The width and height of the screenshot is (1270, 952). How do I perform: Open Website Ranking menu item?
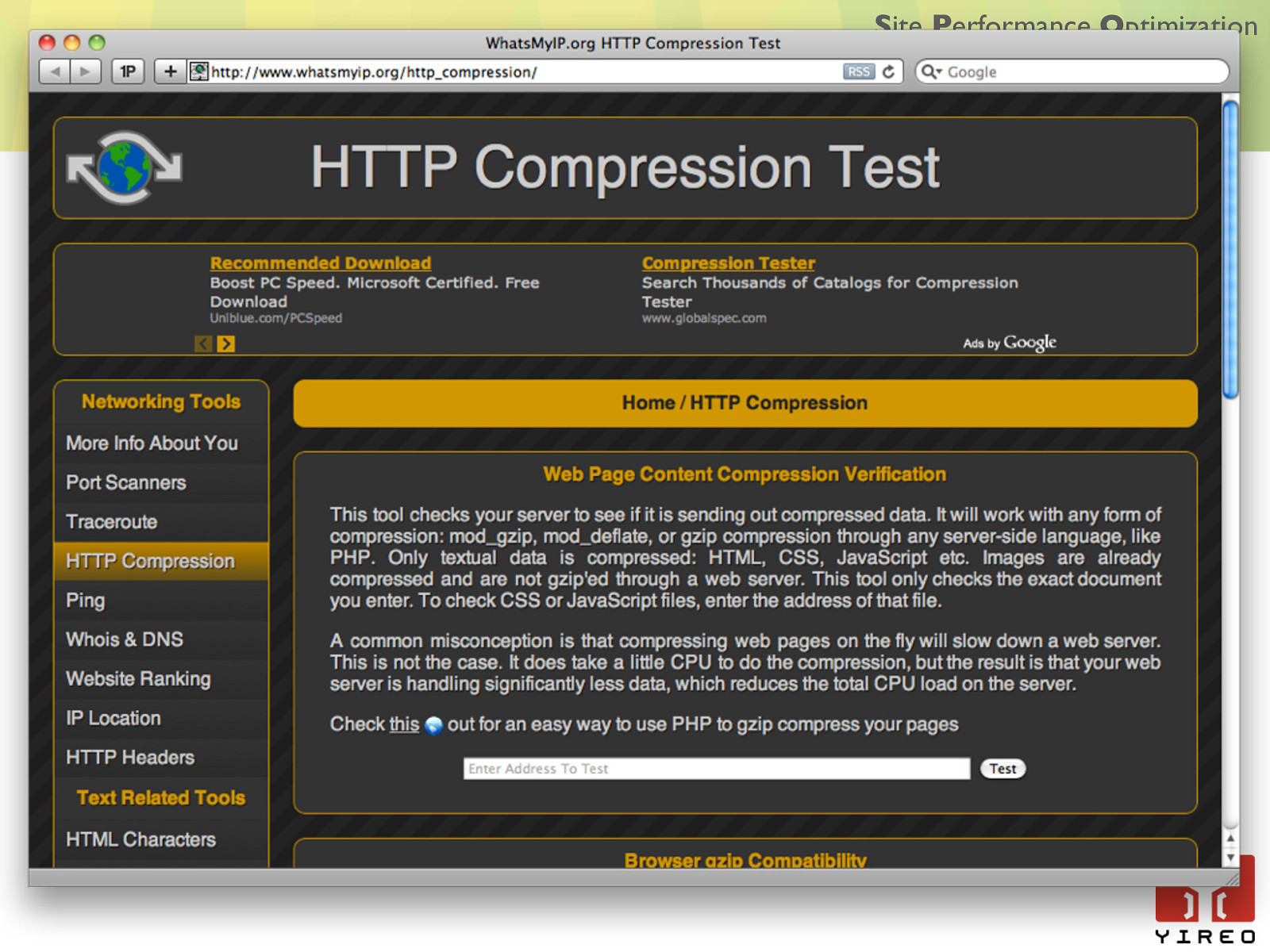click(x=161, y=679)
